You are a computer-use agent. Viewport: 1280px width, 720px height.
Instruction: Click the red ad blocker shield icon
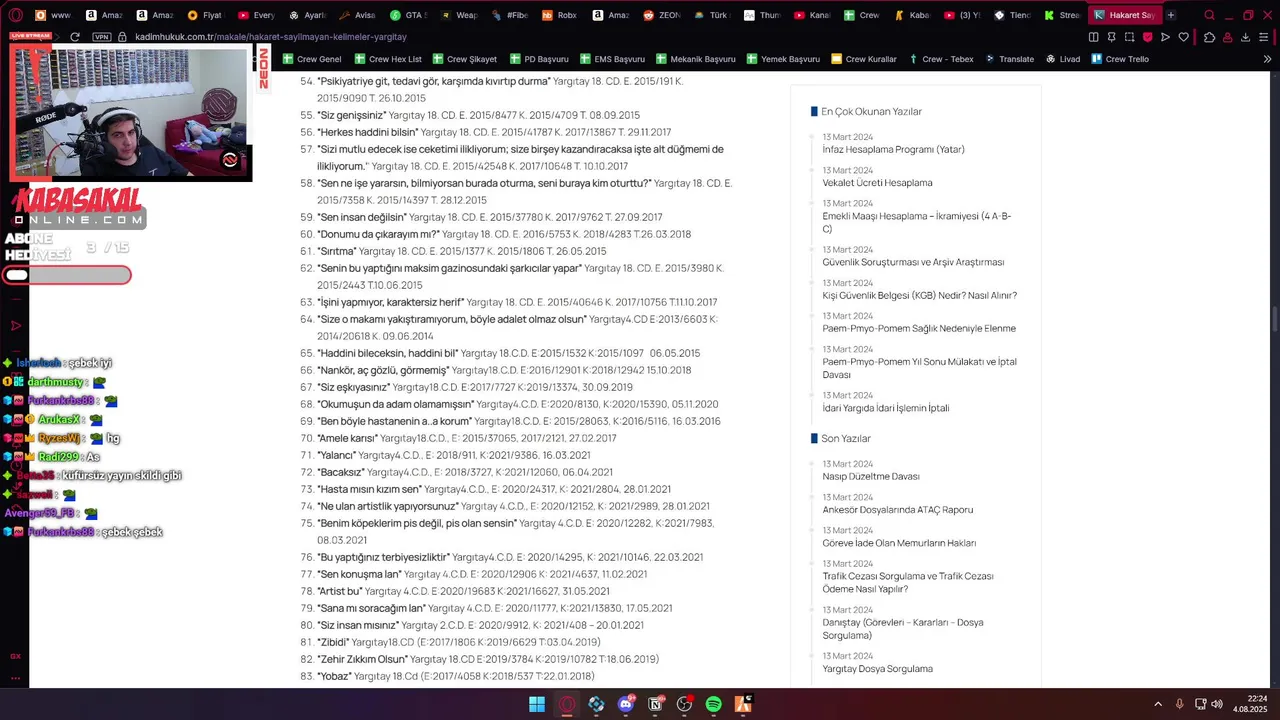pos(1147,37)
